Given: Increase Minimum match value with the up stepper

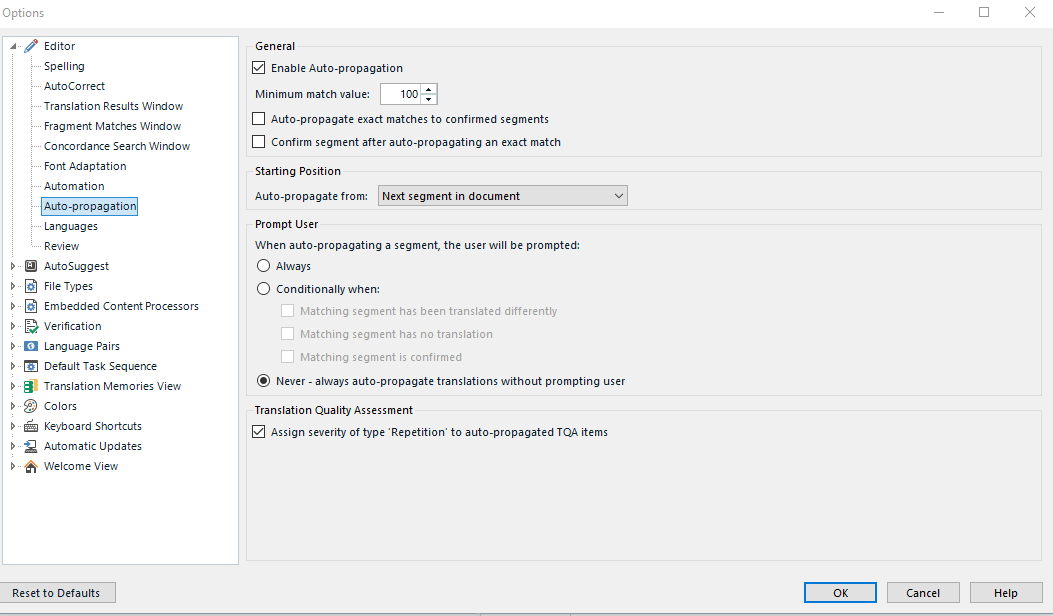Looking at the screenshot, I should point(429,89).
